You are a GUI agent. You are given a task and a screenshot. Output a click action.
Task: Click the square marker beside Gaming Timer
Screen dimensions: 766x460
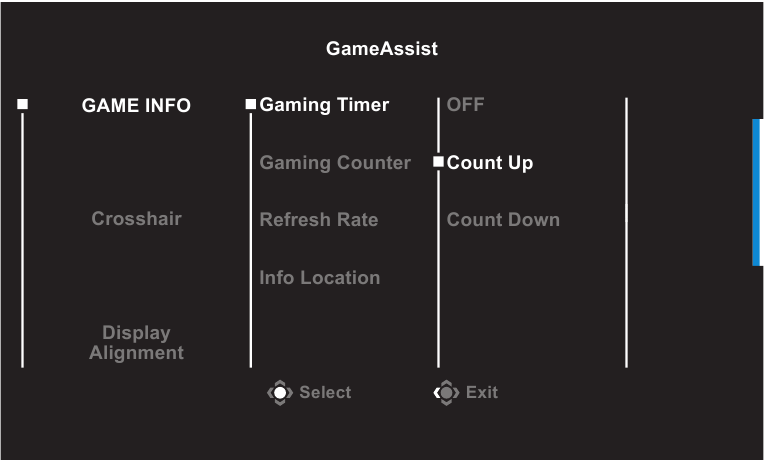(x=251, y=104)
